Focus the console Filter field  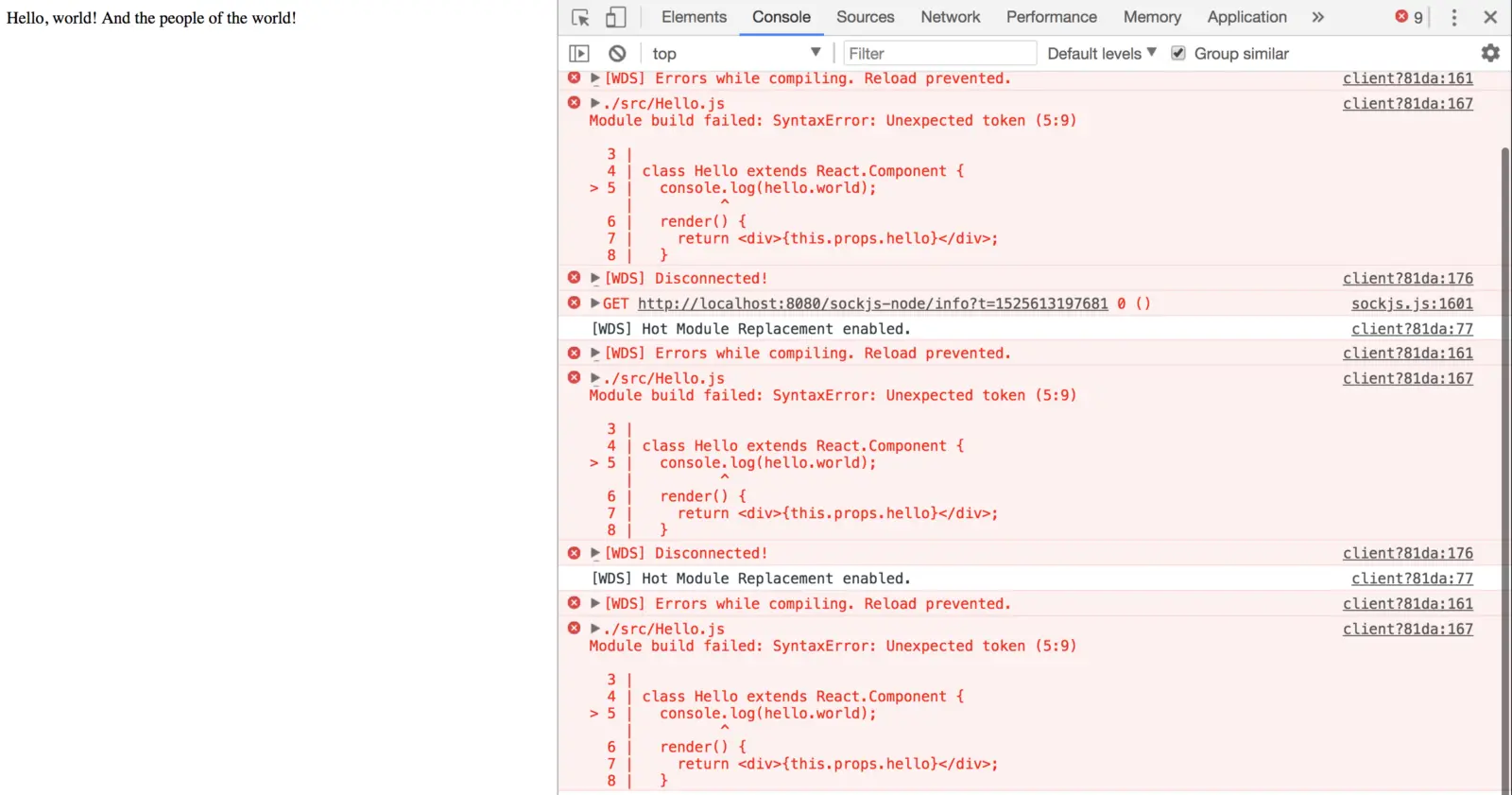coord(939,54)
